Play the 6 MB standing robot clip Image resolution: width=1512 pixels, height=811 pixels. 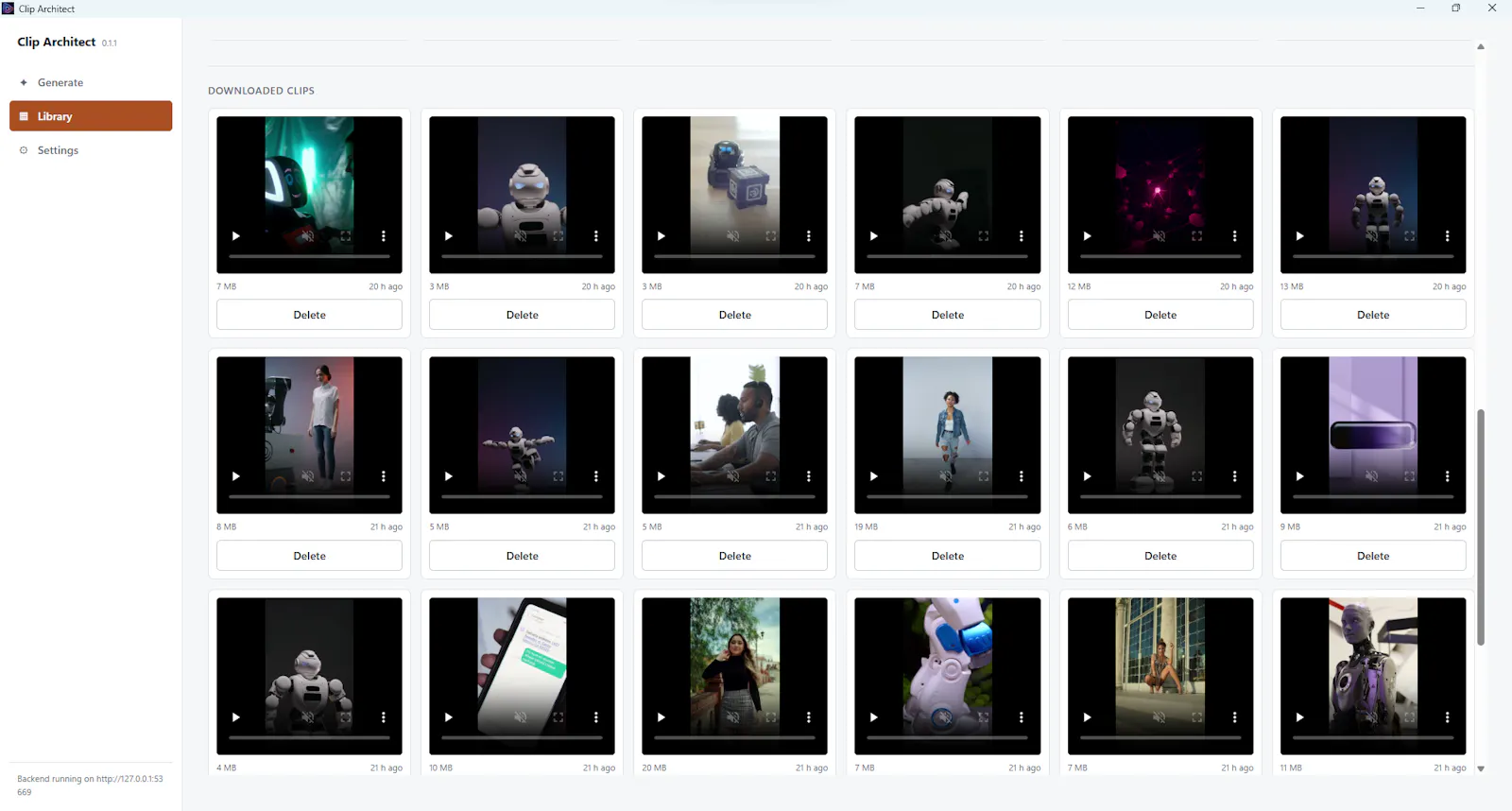pos(1087,476)
